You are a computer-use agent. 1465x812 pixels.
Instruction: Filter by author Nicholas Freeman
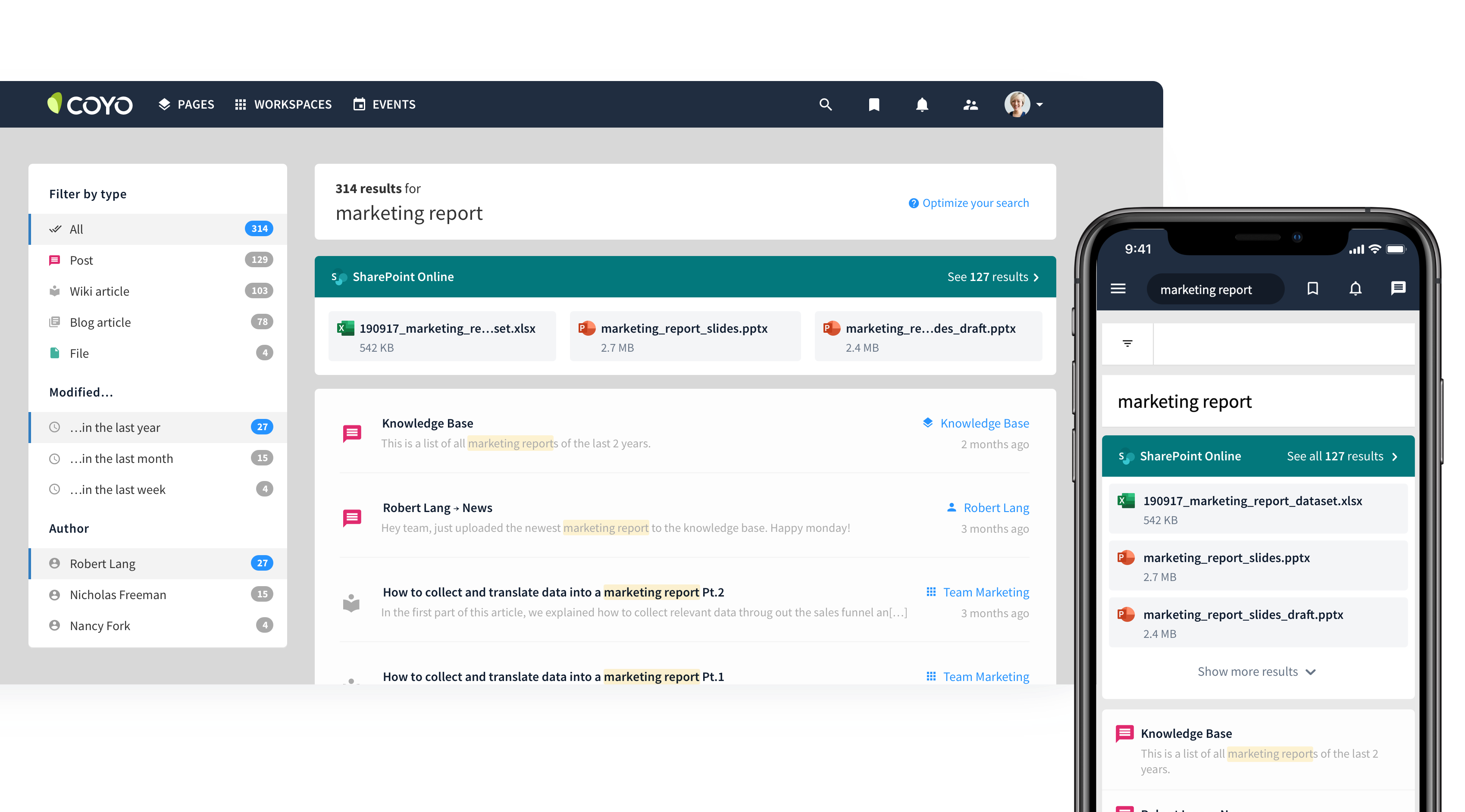[x=158, y=594]
